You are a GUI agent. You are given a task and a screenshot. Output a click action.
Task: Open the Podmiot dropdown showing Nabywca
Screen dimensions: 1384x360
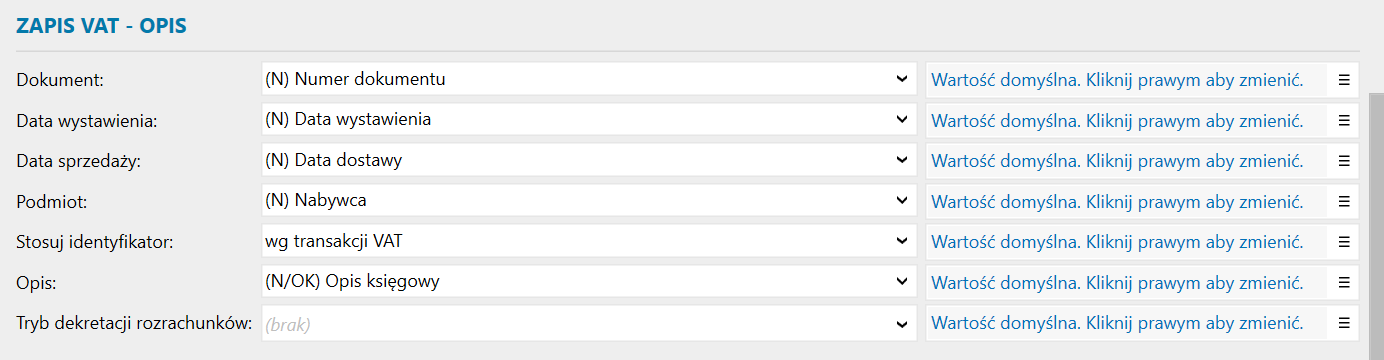click(588, 201)
